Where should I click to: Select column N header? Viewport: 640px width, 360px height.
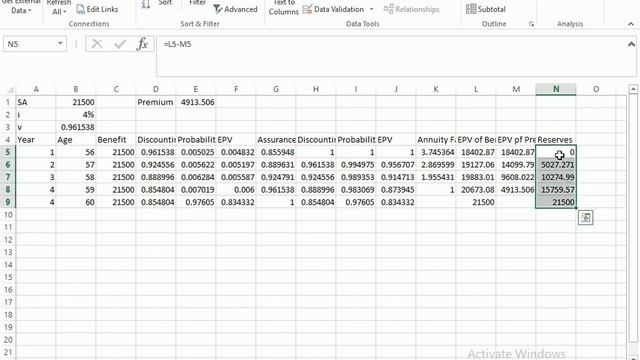click(556, 89)
